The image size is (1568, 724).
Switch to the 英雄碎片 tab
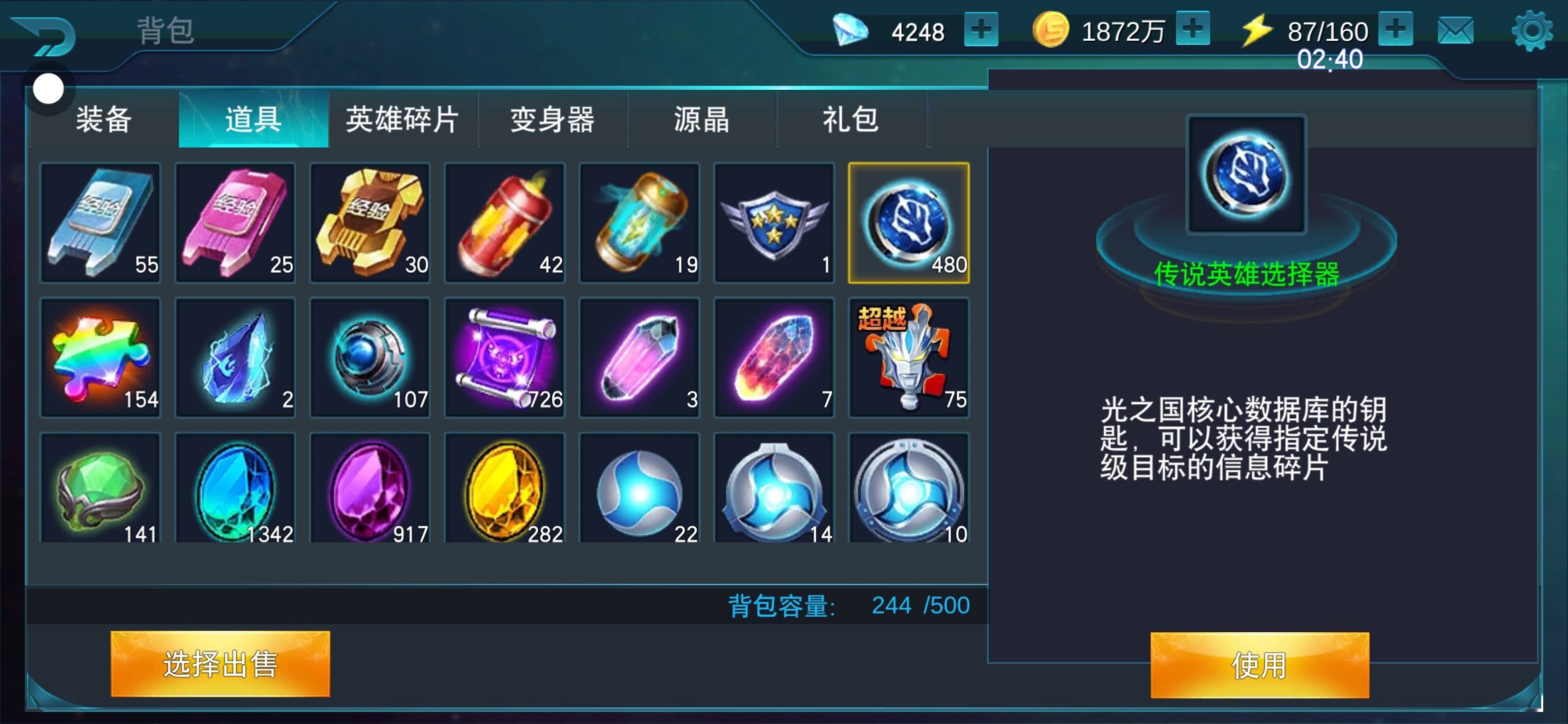coord(403,119)
